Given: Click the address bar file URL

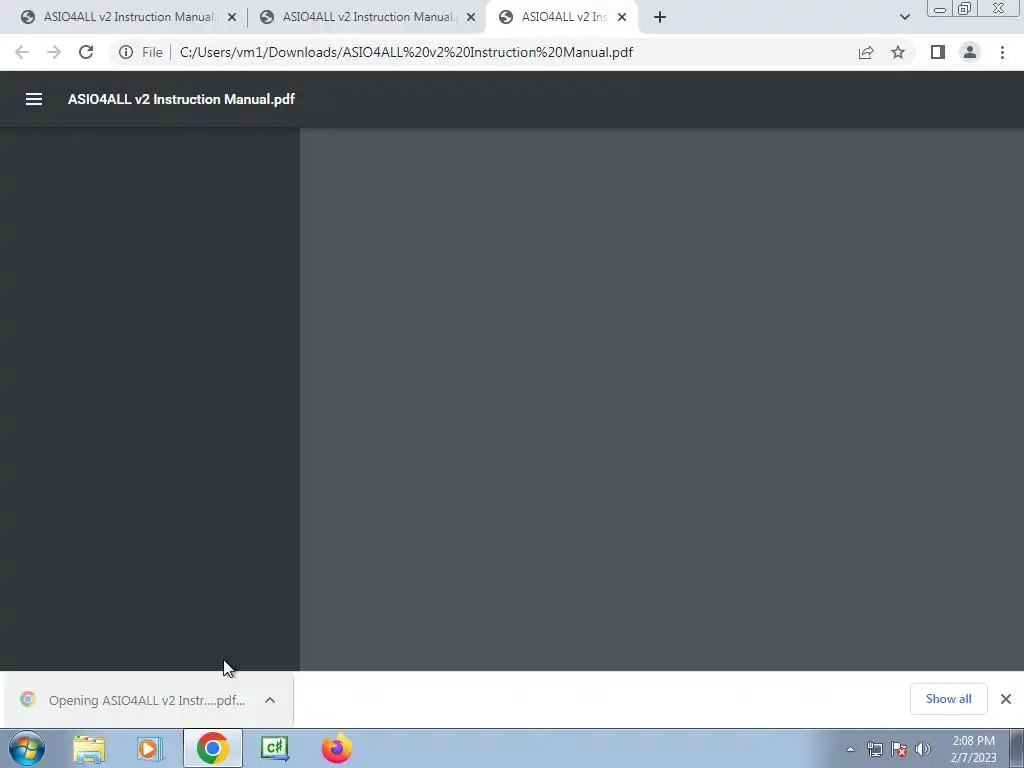Looking at the screenshot, I should pyautogui.click(x=406, y=52).
